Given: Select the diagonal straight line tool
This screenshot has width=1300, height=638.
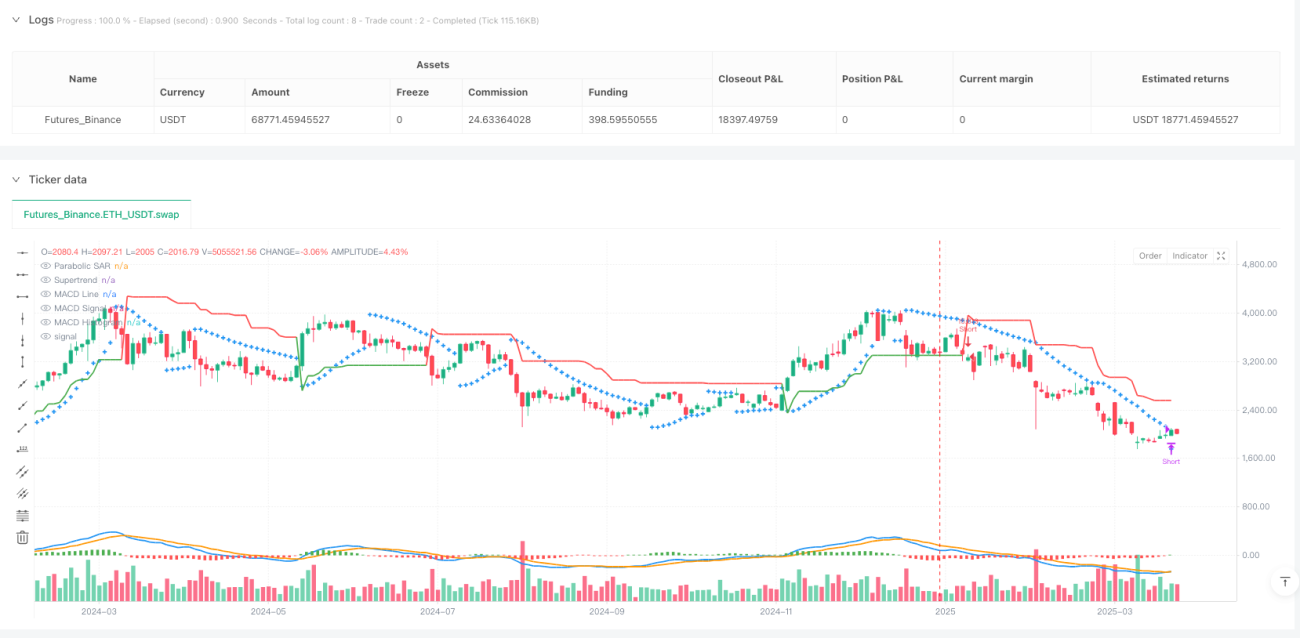Looking at the screenshot, I should pyautogui.click(x=22, y=384).
